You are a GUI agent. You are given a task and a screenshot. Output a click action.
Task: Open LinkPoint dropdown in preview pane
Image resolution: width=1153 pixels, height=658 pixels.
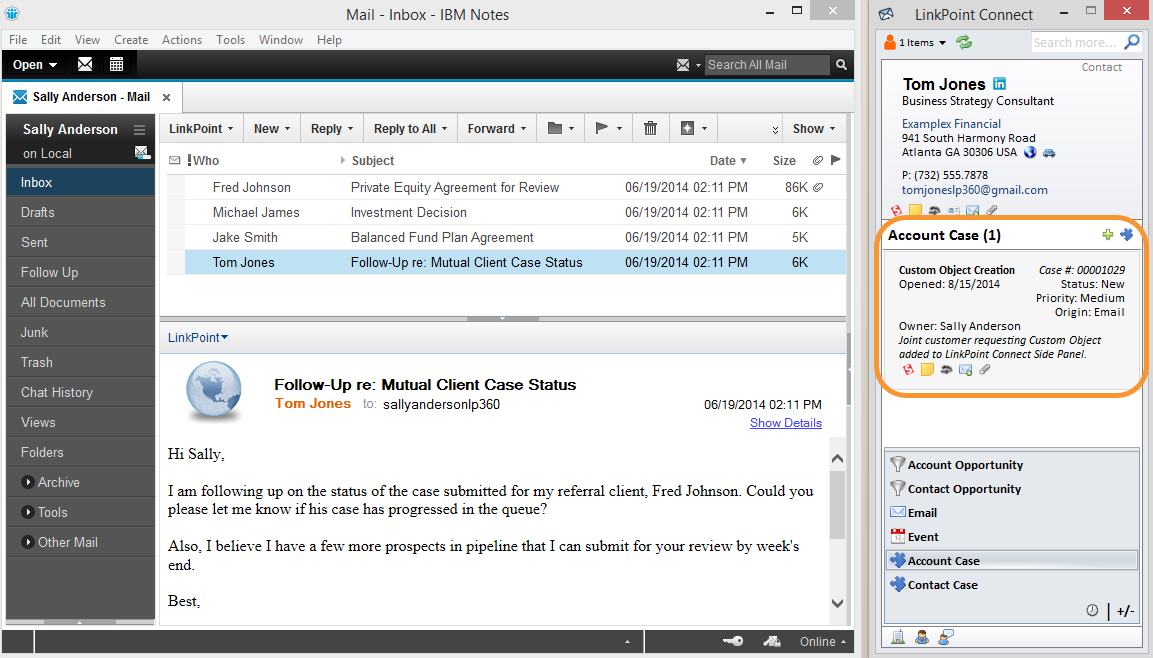click(x=198, y=337)
